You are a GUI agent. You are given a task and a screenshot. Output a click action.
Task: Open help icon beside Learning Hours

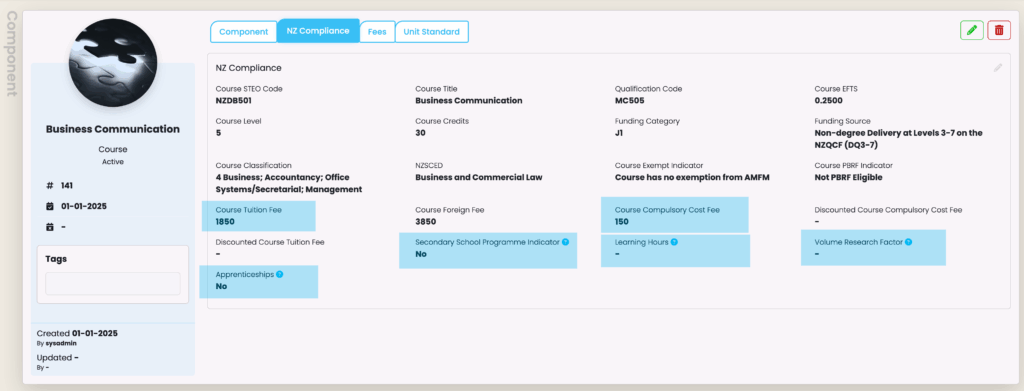674,242
